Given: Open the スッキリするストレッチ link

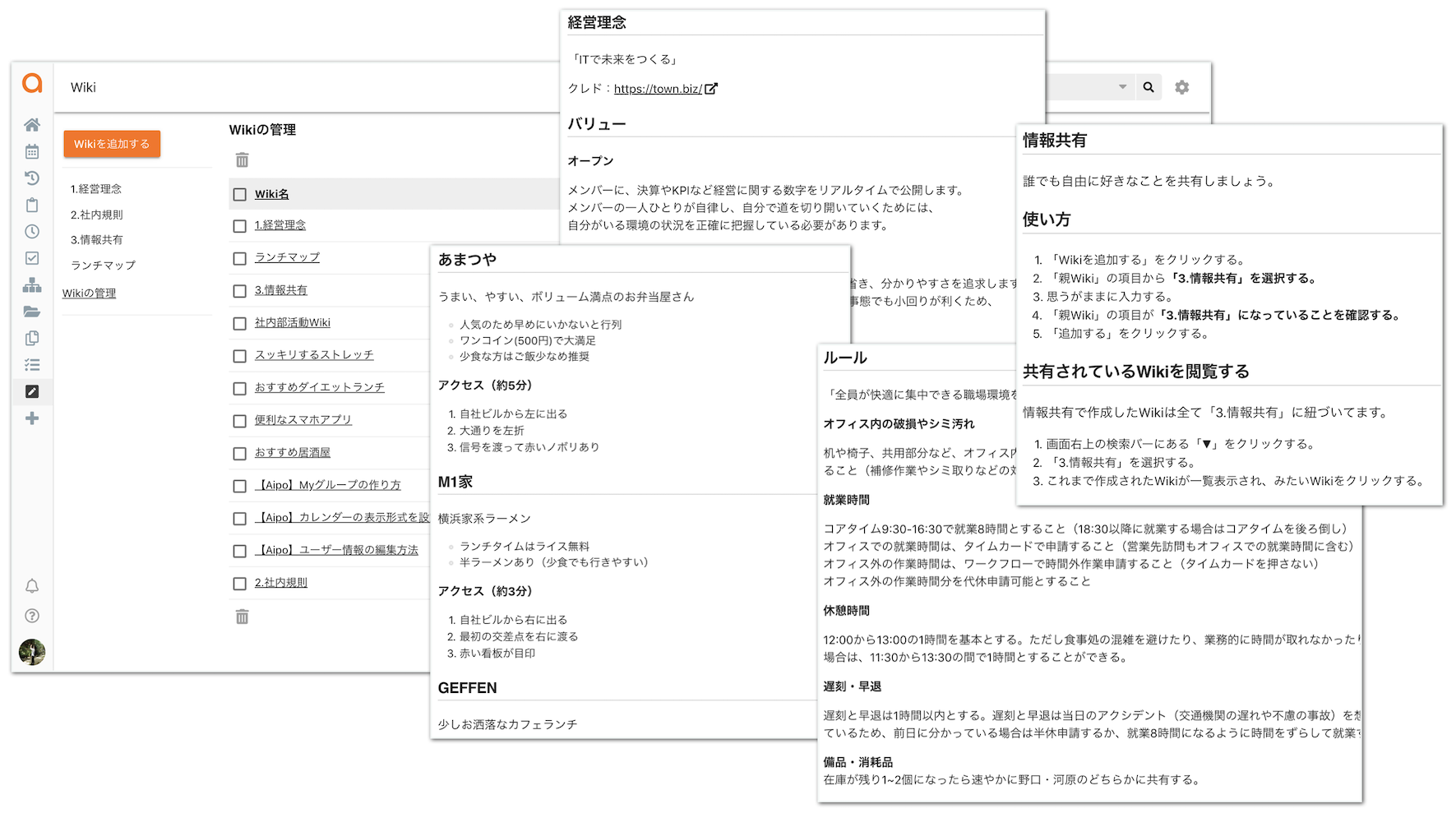Looking at the screenshot, I should 314,355.
